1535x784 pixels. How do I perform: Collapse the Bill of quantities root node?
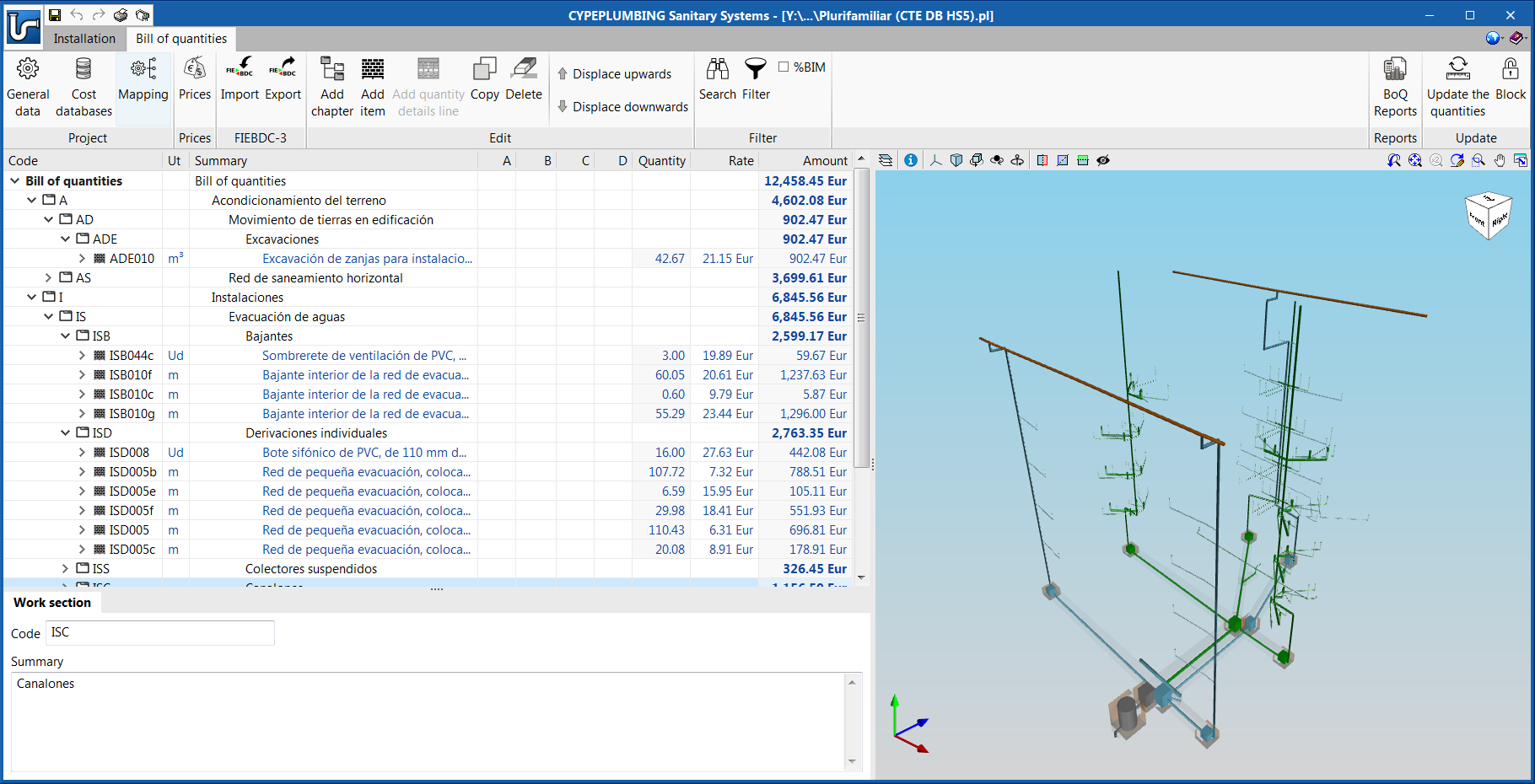pyautogui.click(x=13, y=180)
